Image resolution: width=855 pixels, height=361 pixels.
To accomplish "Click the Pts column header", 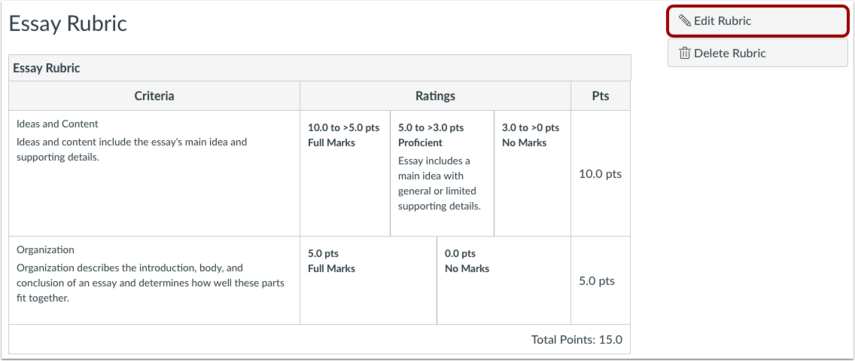I will tap(600, 97).
